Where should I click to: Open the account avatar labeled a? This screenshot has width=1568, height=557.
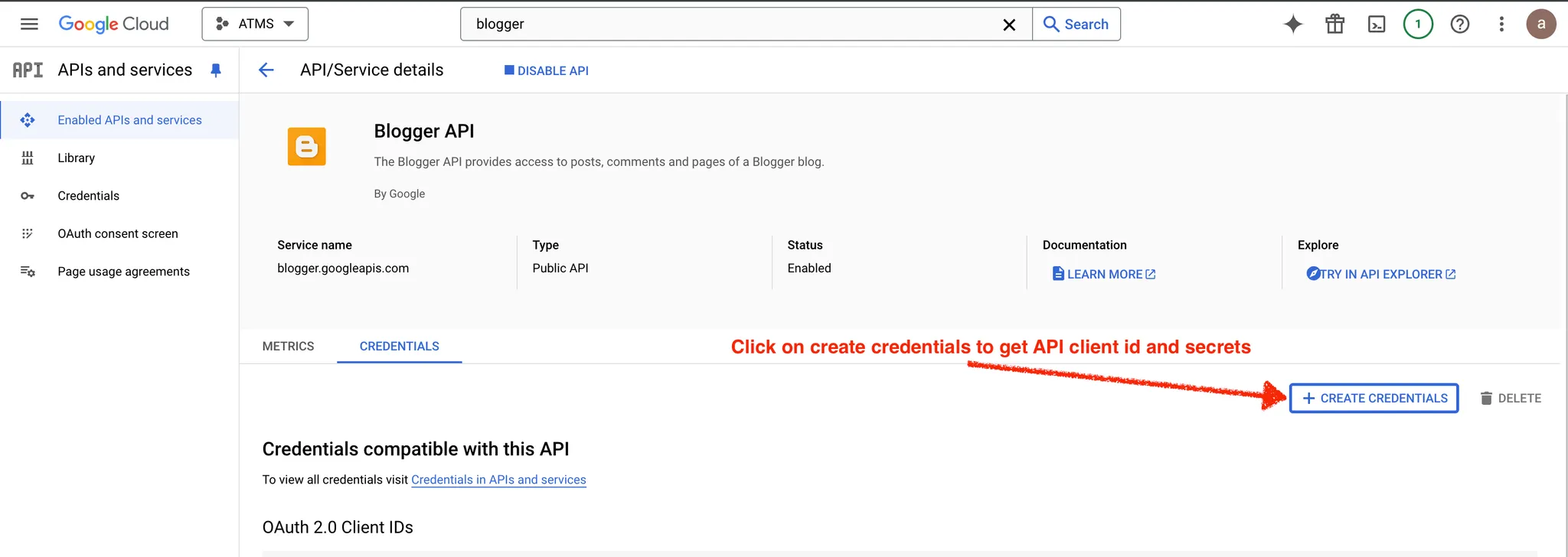pyautogui.click(x=1541, y=24)
